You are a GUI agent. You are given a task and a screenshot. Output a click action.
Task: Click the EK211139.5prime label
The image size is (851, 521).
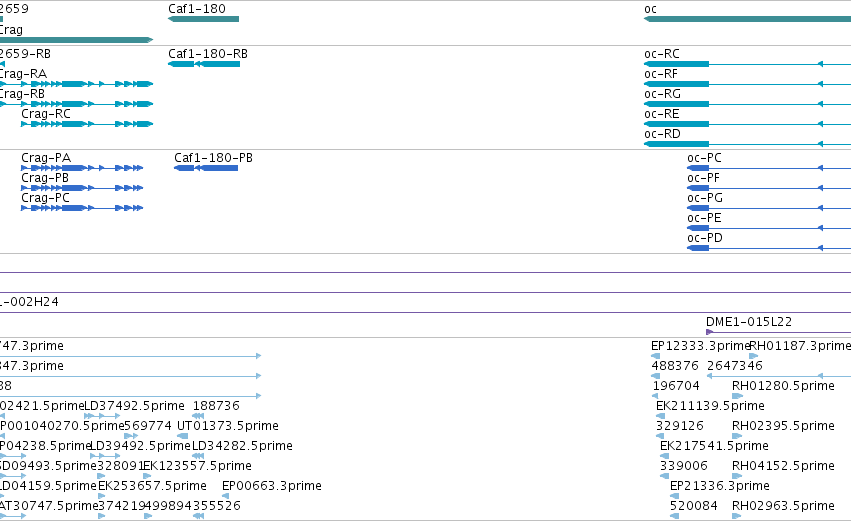710,406
